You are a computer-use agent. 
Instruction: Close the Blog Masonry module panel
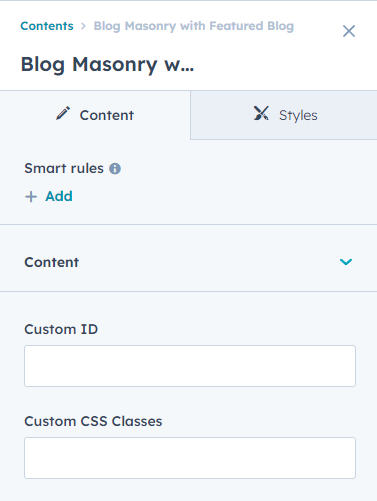349,31
